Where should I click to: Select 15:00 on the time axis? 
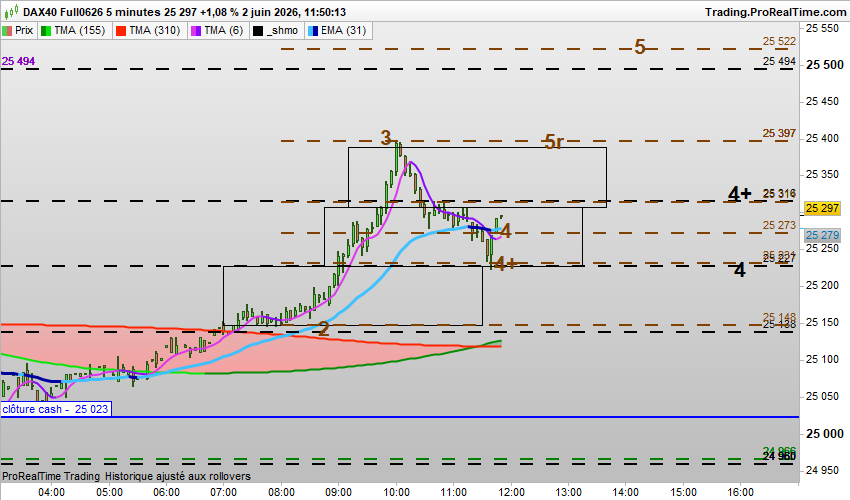pos(683,492)
